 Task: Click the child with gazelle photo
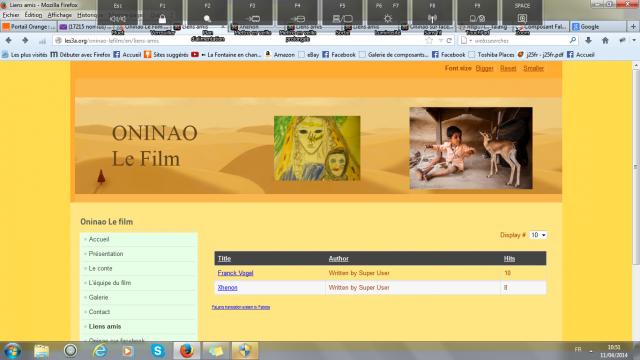(x=471, y=148)
